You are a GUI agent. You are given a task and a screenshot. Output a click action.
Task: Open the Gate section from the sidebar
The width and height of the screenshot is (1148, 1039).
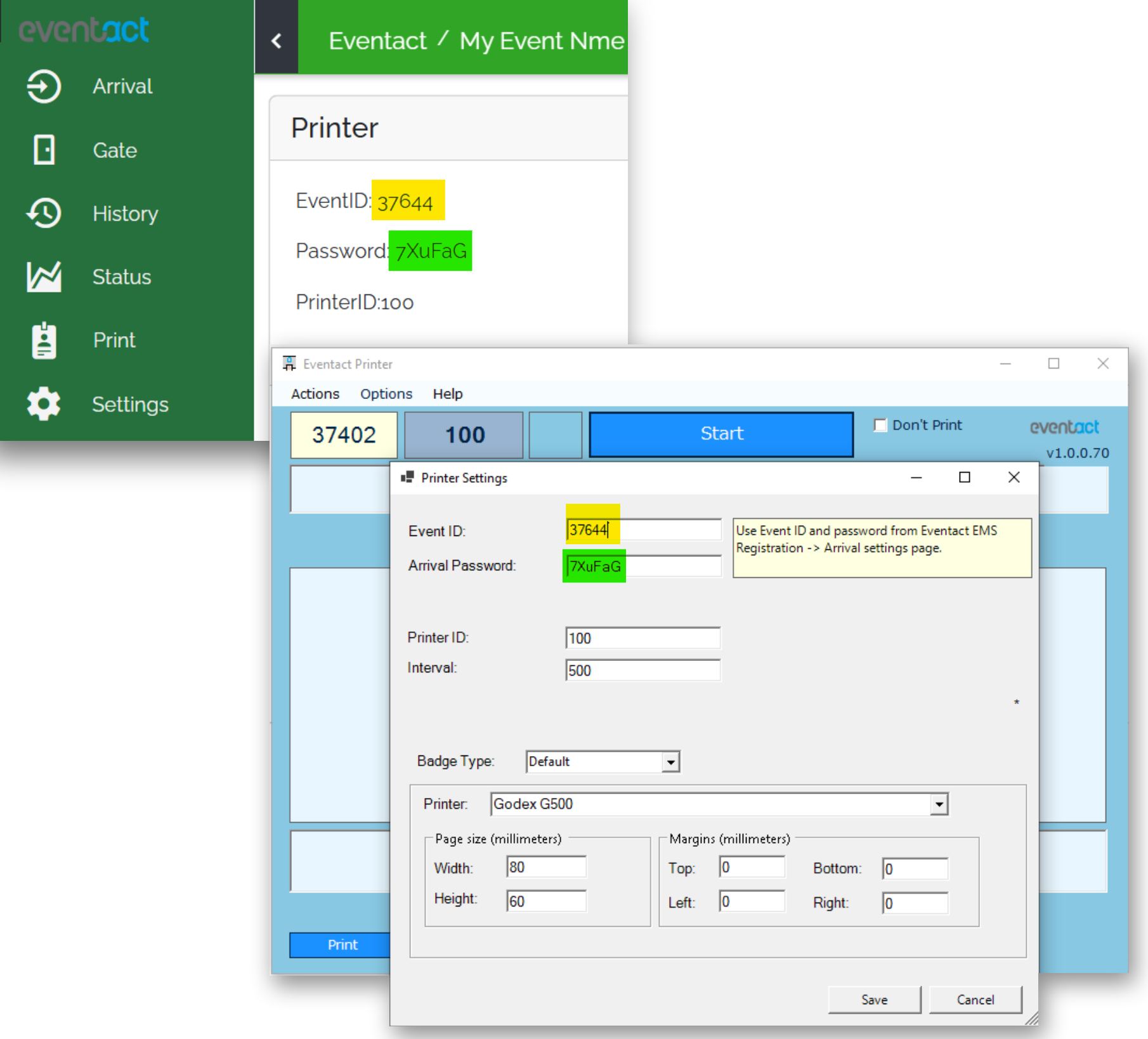(43, 150)
